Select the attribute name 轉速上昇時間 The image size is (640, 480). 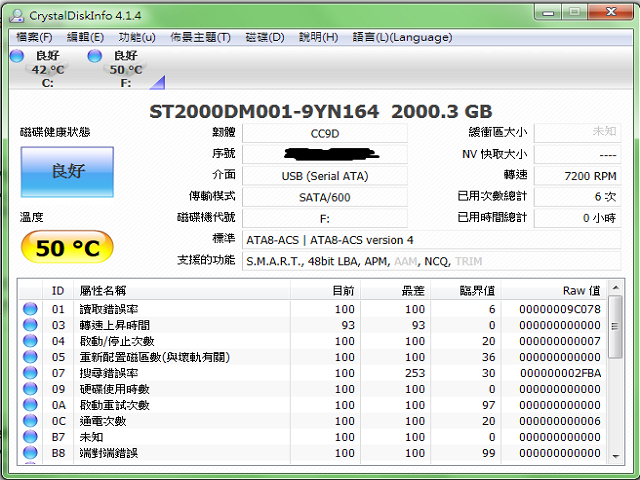115,325
